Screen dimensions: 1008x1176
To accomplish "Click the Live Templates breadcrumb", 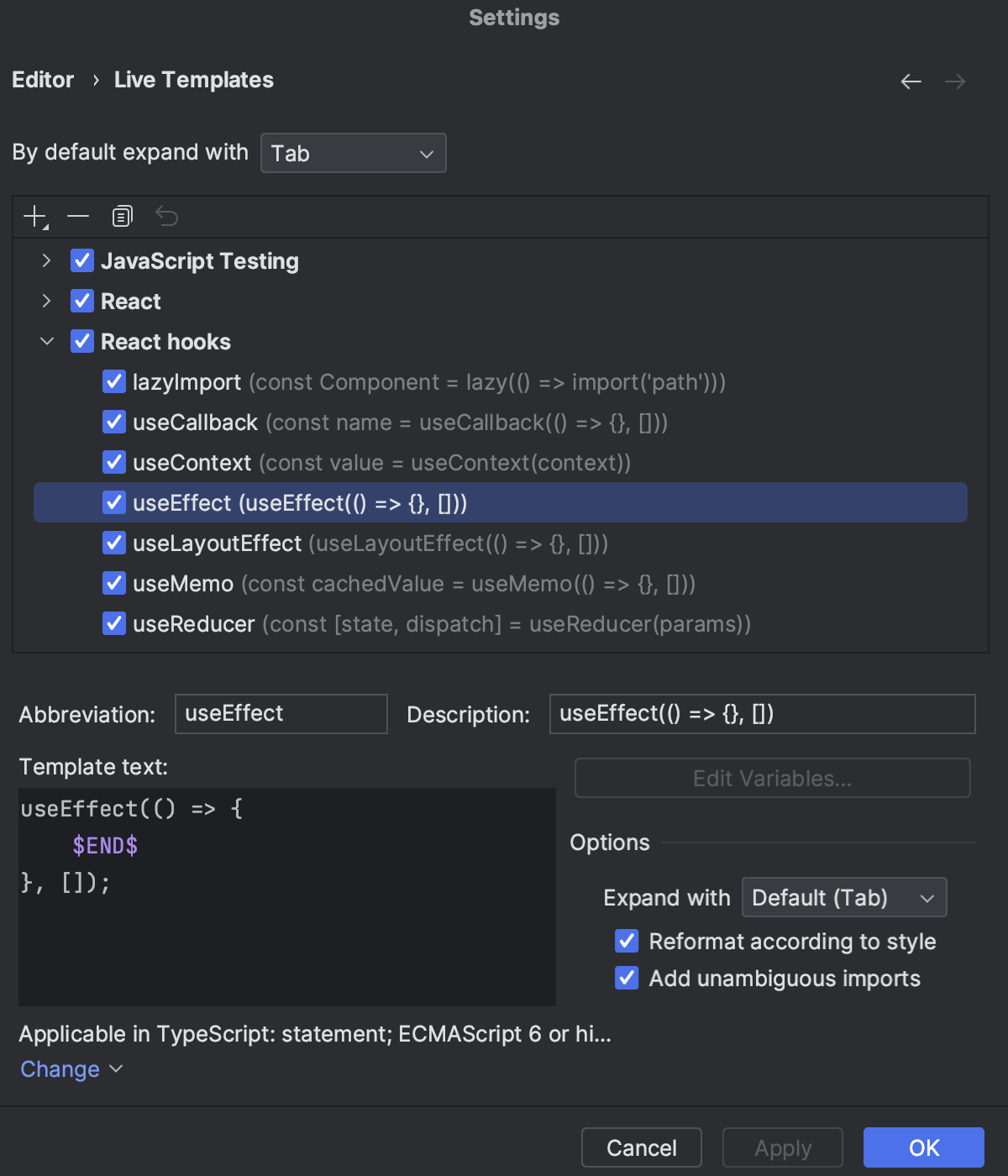I will (193, 80).
